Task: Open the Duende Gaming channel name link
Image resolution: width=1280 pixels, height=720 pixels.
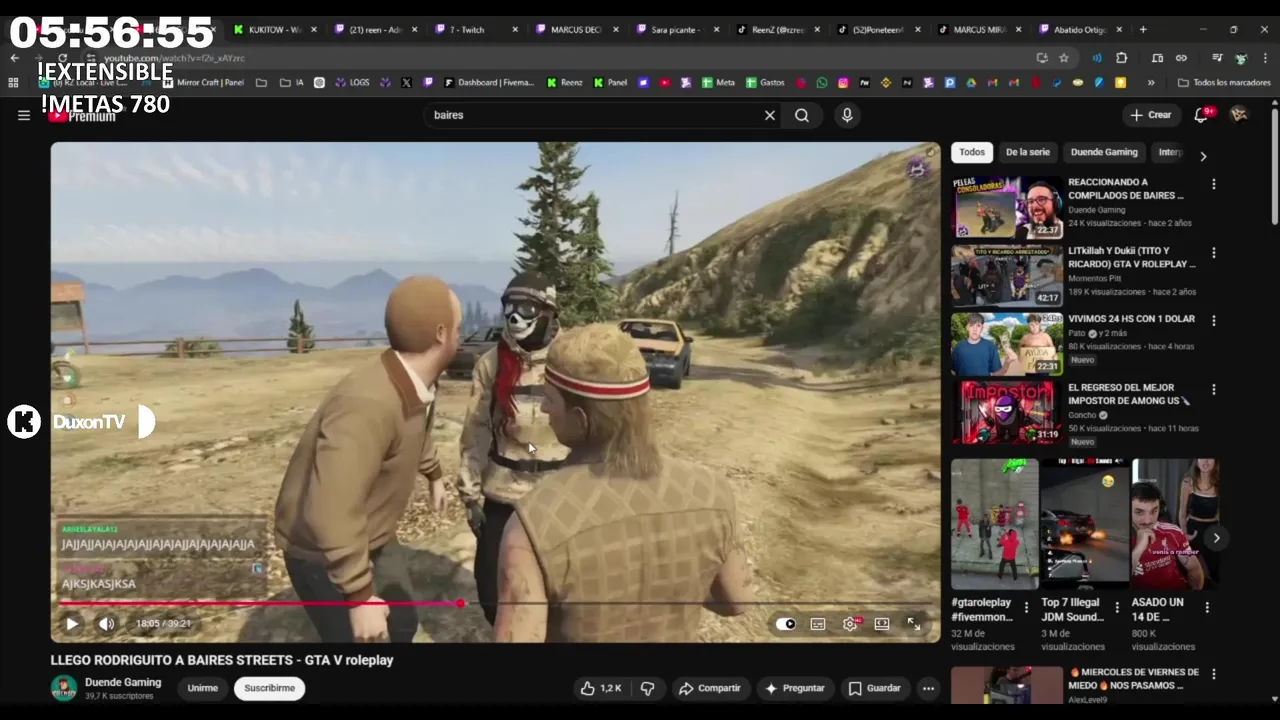Action: click(123, 682)
